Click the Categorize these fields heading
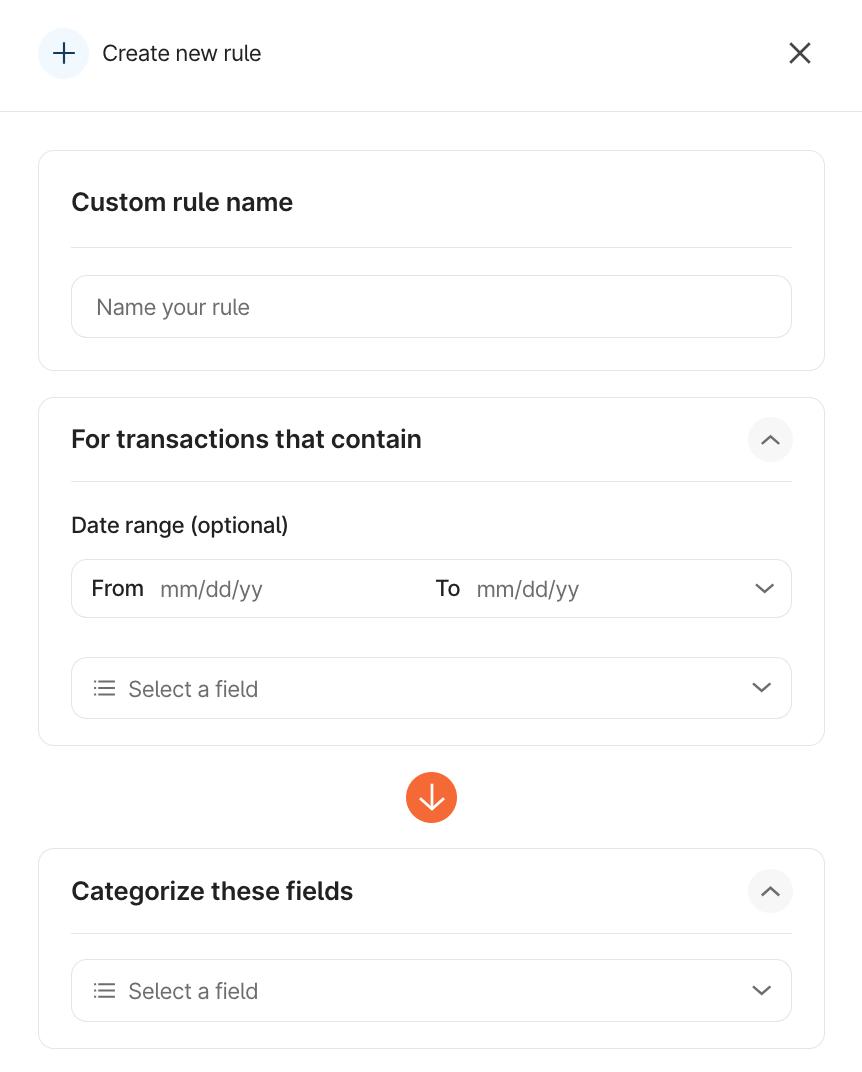Screen dimensions: 862x1072 click(x=212, y=891)
